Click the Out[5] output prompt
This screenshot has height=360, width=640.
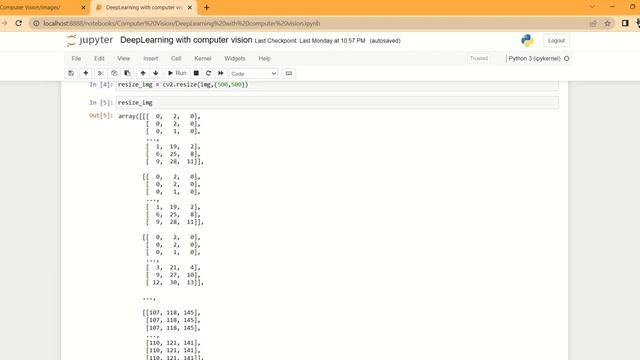click(101, 116)
